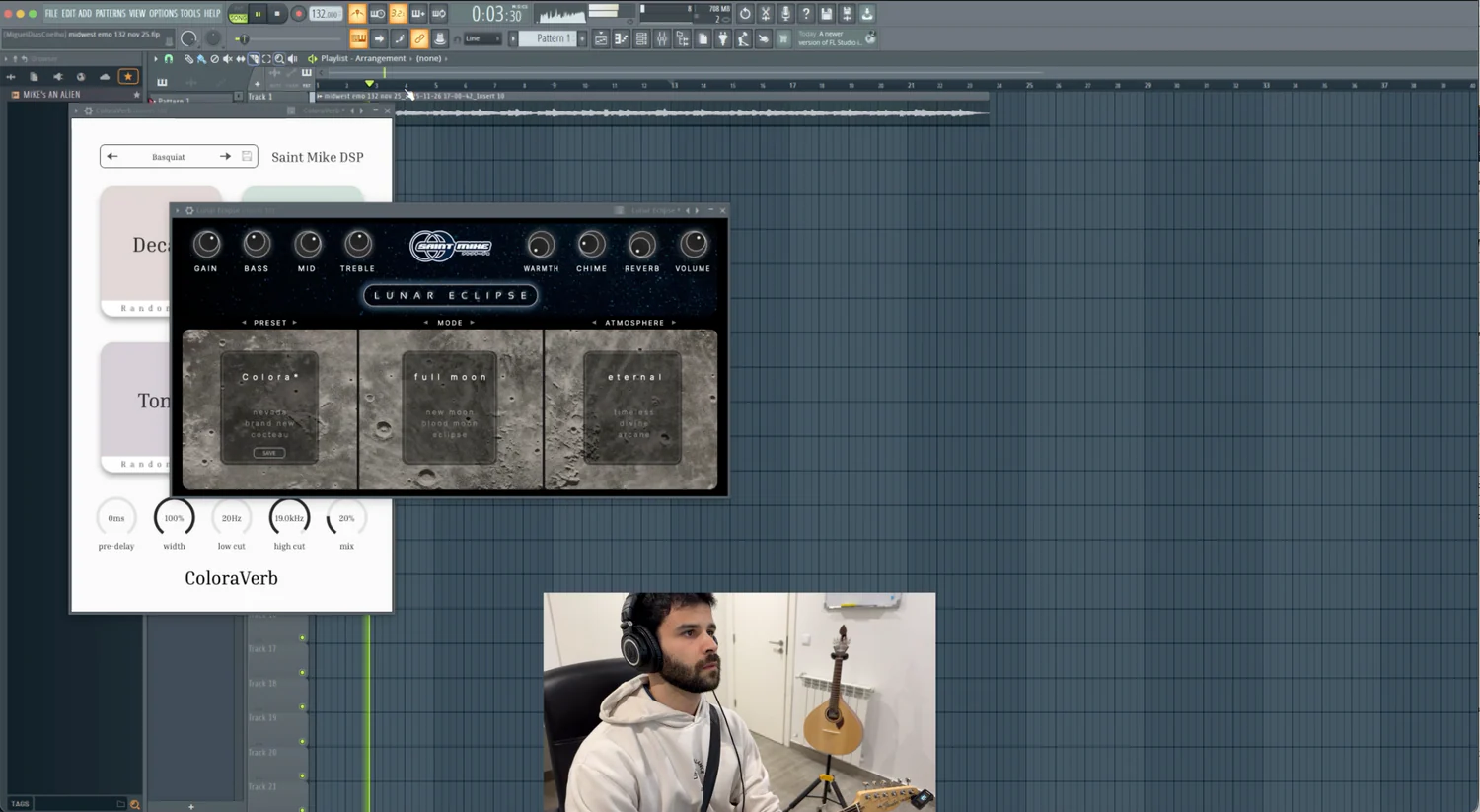Click SAVE button in Colora preset panel

coord(269,453)
